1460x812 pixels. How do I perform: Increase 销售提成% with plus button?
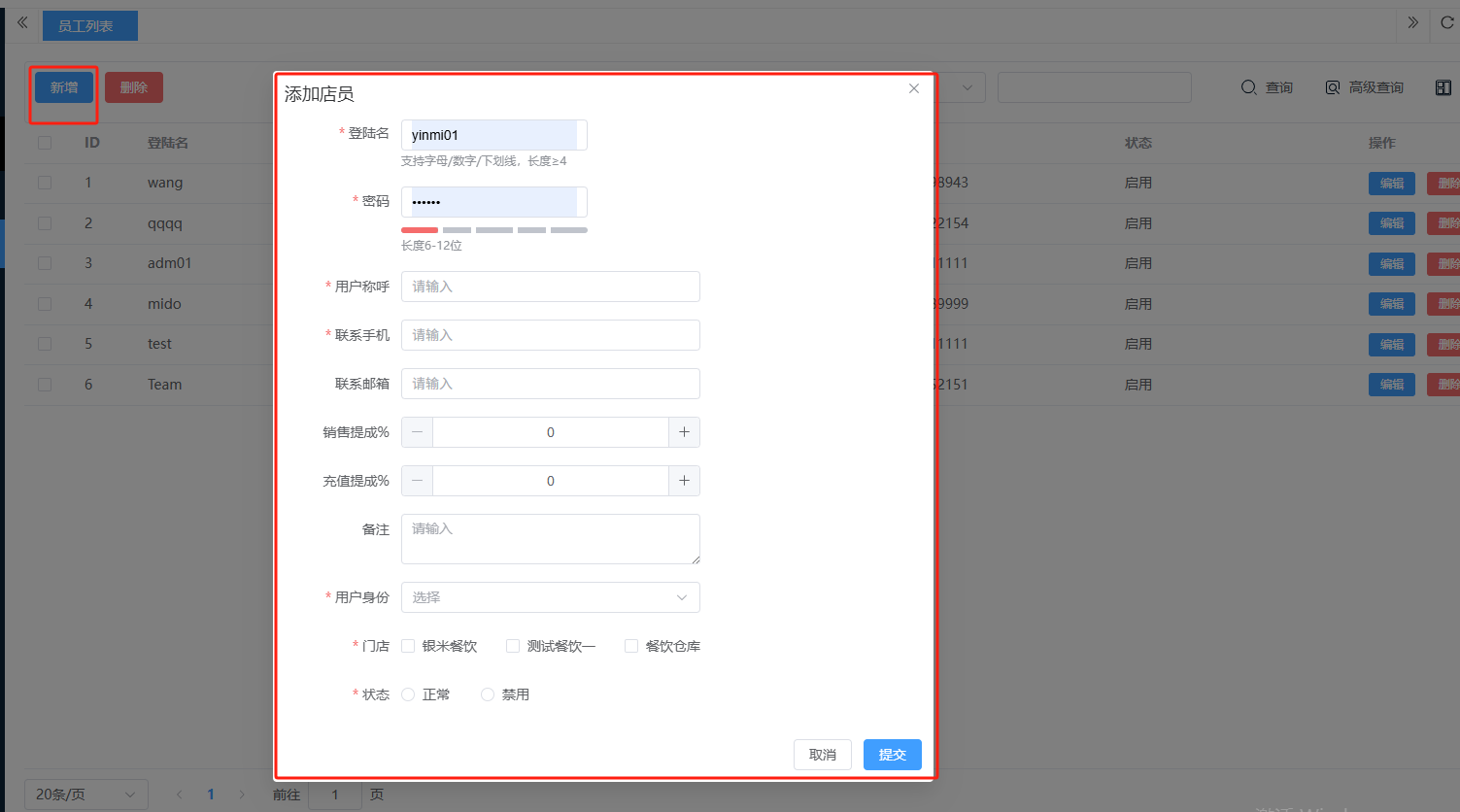(684, 432)
